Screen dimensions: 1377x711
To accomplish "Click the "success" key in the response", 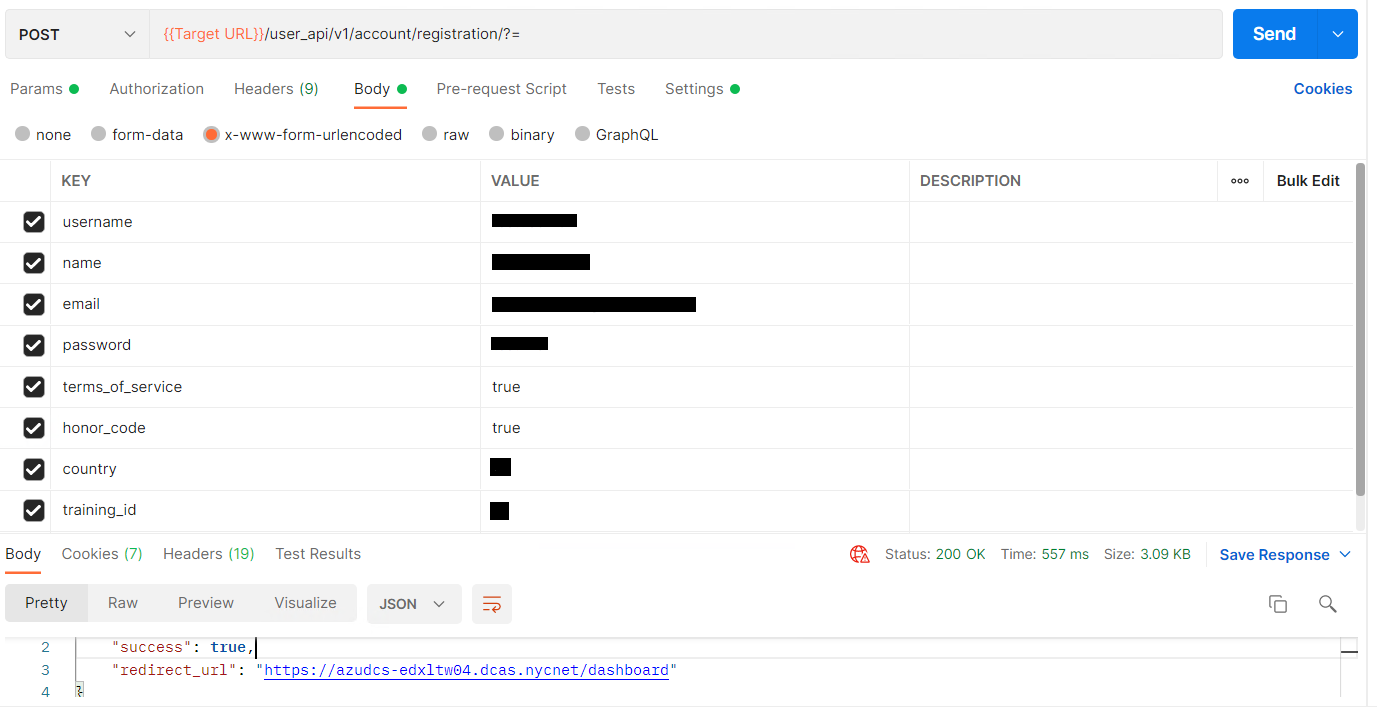I will pyautogui.click(x=151, y=647).
